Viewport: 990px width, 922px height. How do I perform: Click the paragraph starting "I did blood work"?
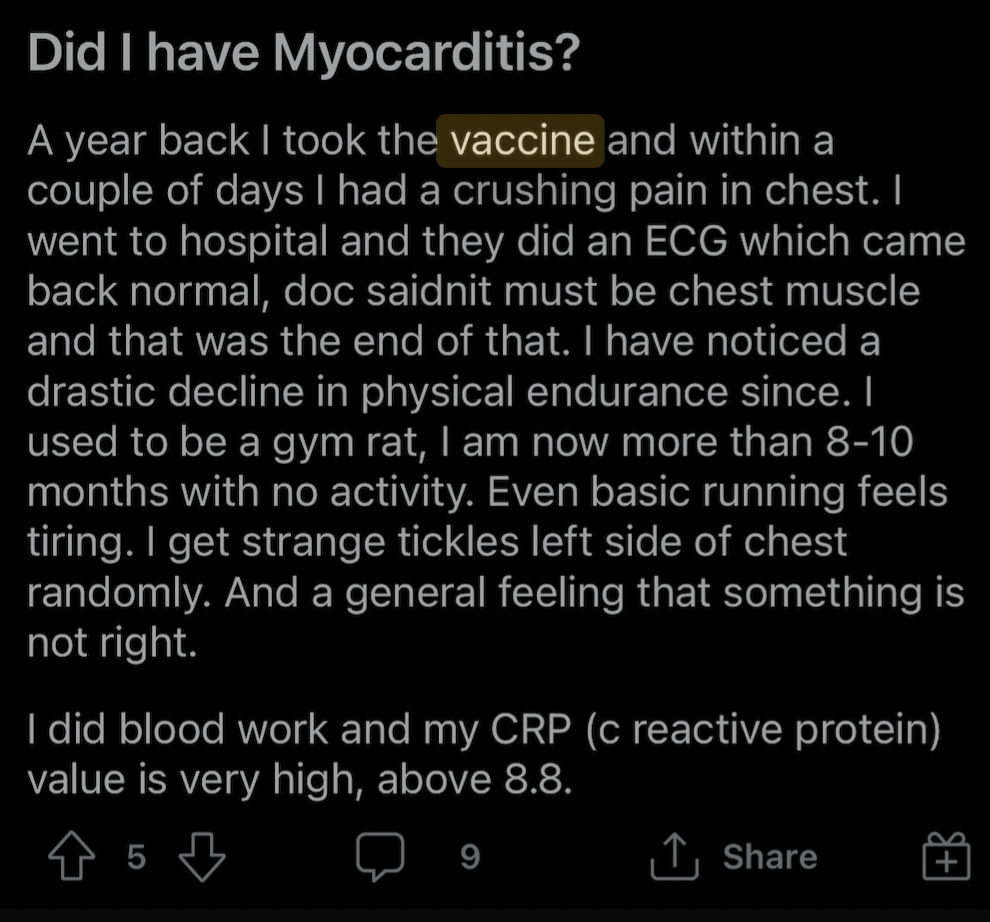[484, 754]
